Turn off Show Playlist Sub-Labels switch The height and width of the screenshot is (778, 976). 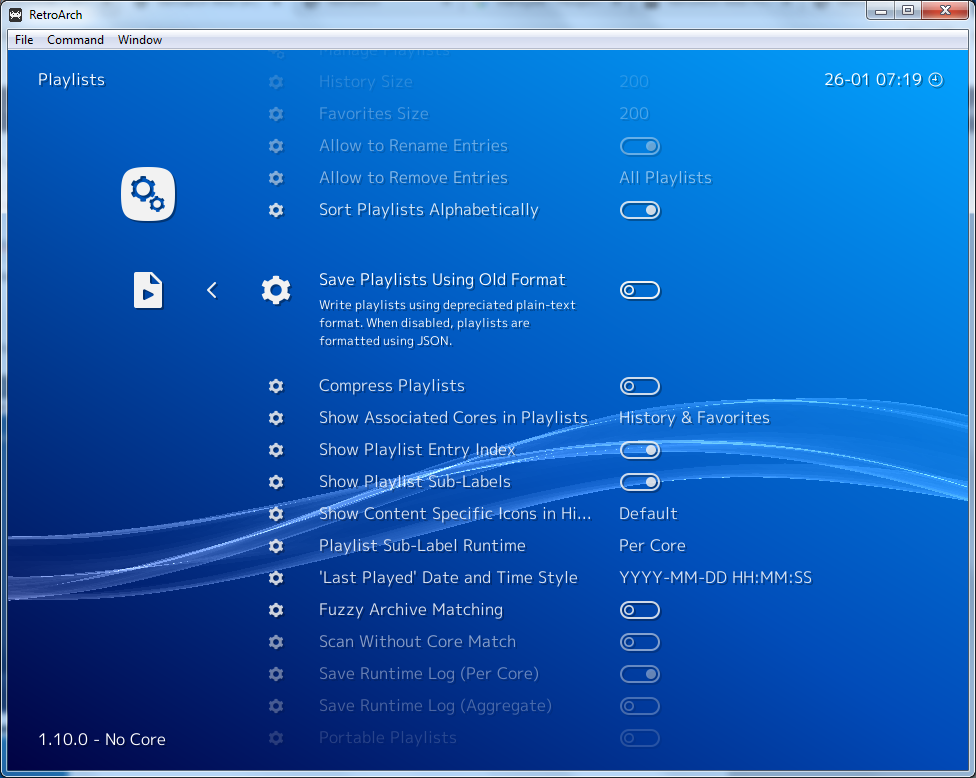640,482
